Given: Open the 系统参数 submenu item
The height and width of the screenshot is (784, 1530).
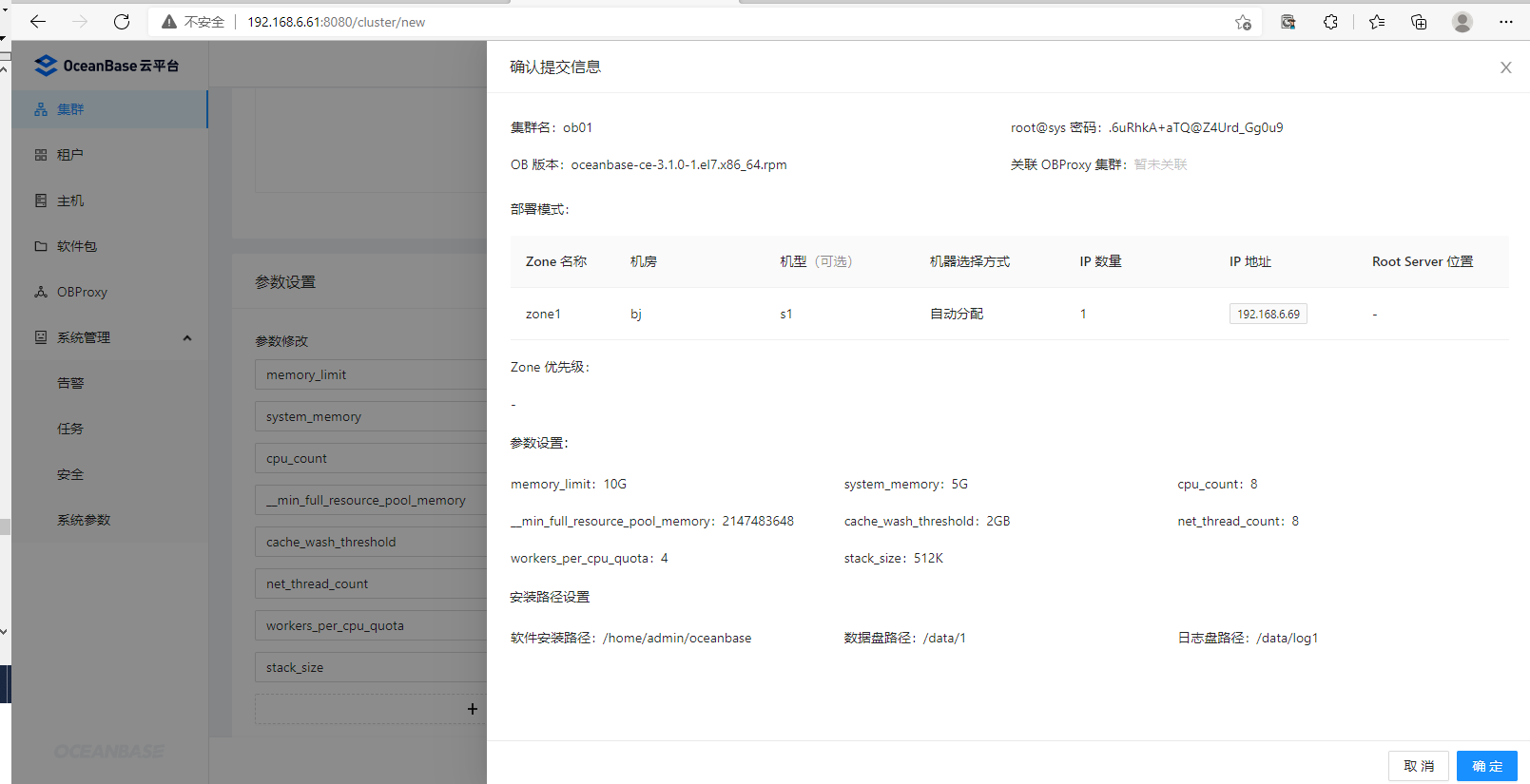Looking at the screenshot, I should point(109,520).
